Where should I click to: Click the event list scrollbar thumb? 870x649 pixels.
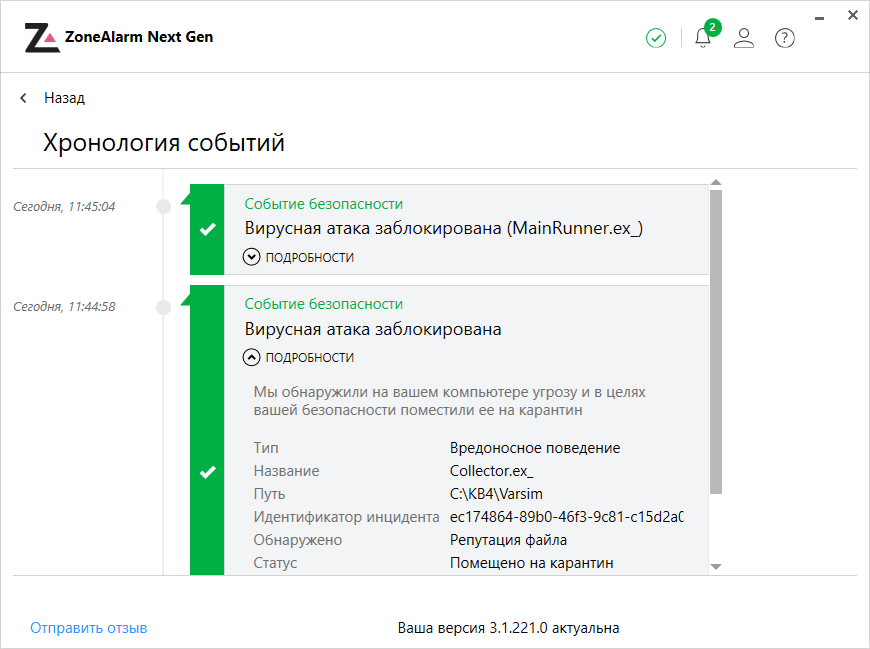coord(716,342)
